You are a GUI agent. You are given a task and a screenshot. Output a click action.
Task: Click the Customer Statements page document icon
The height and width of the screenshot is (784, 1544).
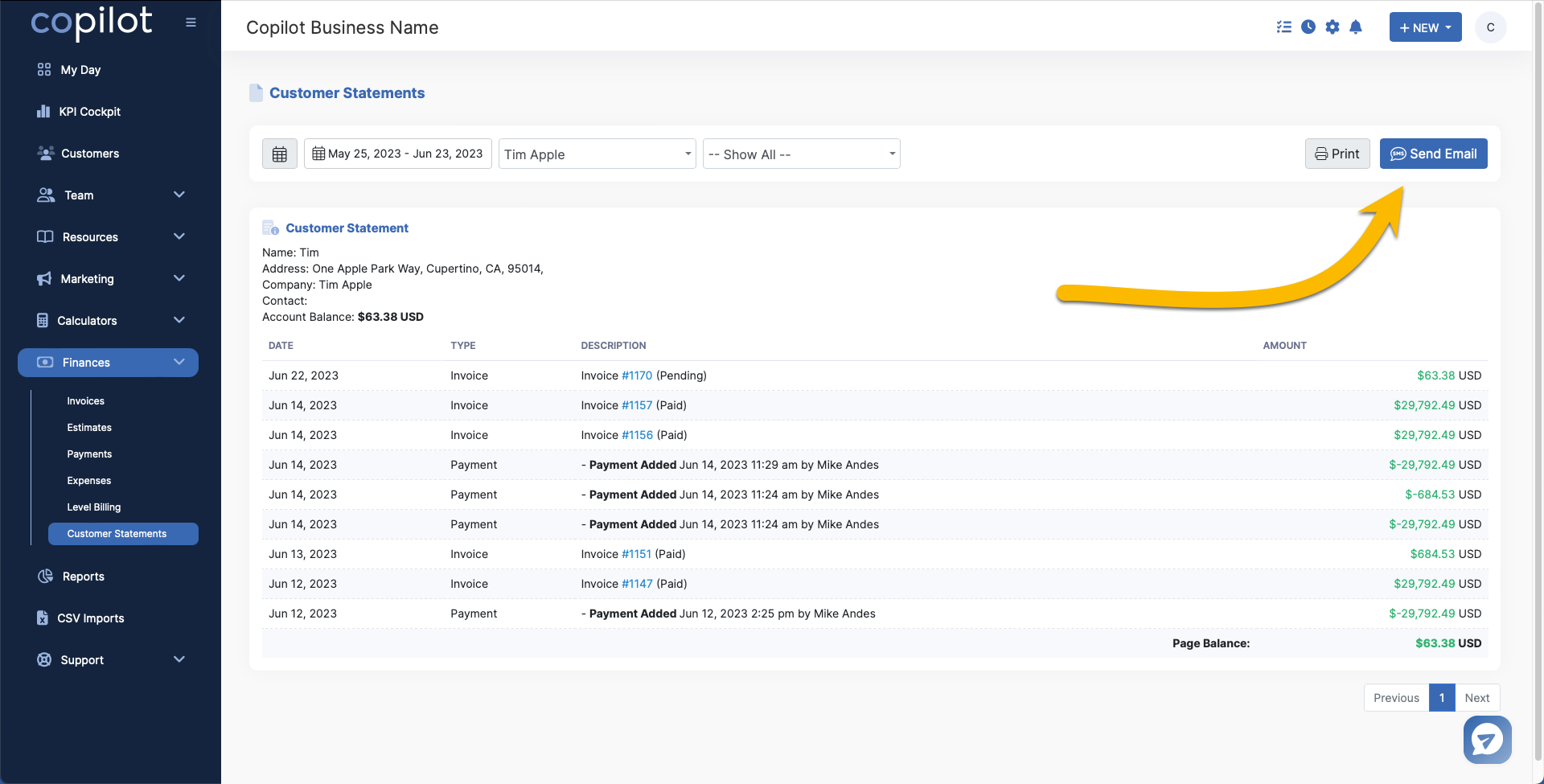click(x=256, y=93)
